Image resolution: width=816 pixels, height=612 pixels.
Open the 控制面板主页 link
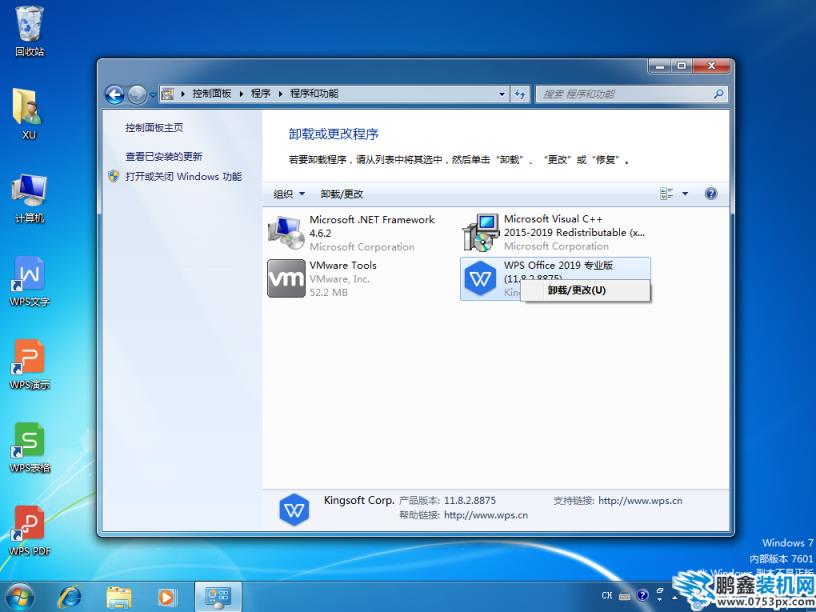[x=154, y=128]
